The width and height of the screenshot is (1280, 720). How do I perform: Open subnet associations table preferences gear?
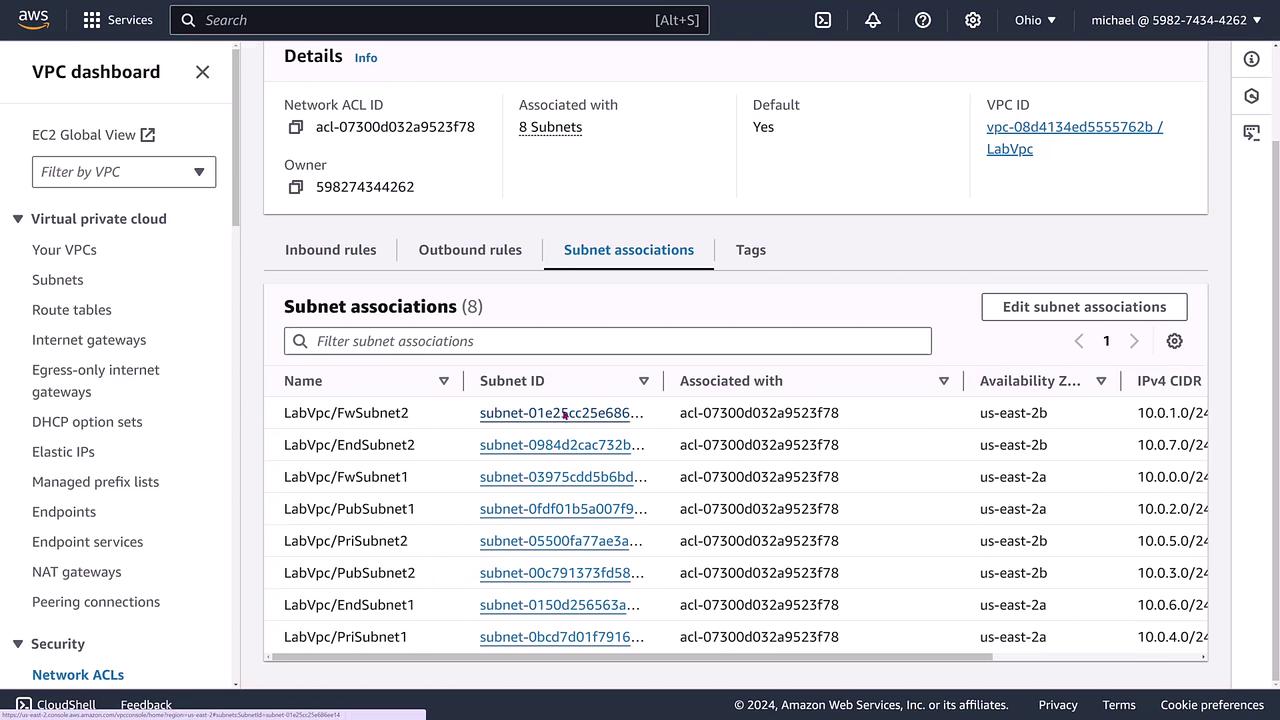coord(1174,341)
